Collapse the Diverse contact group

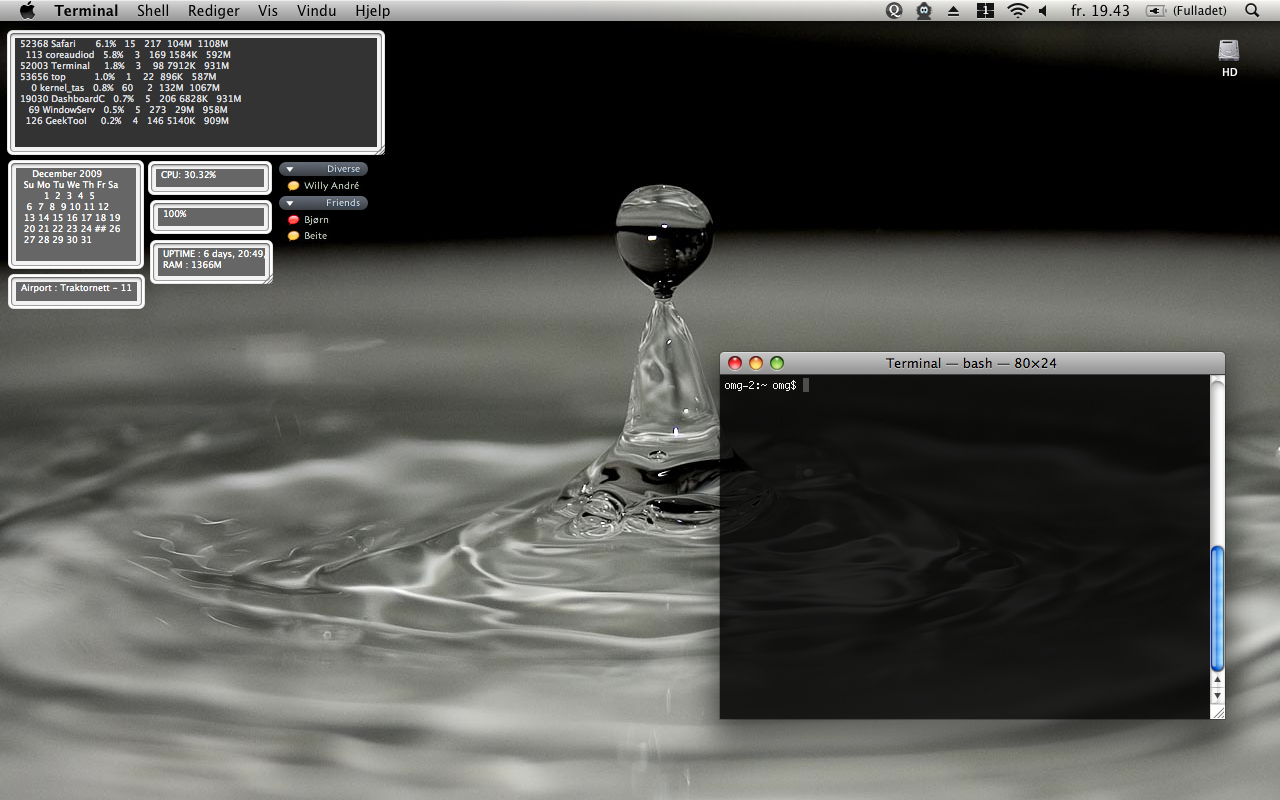[289, 170]
